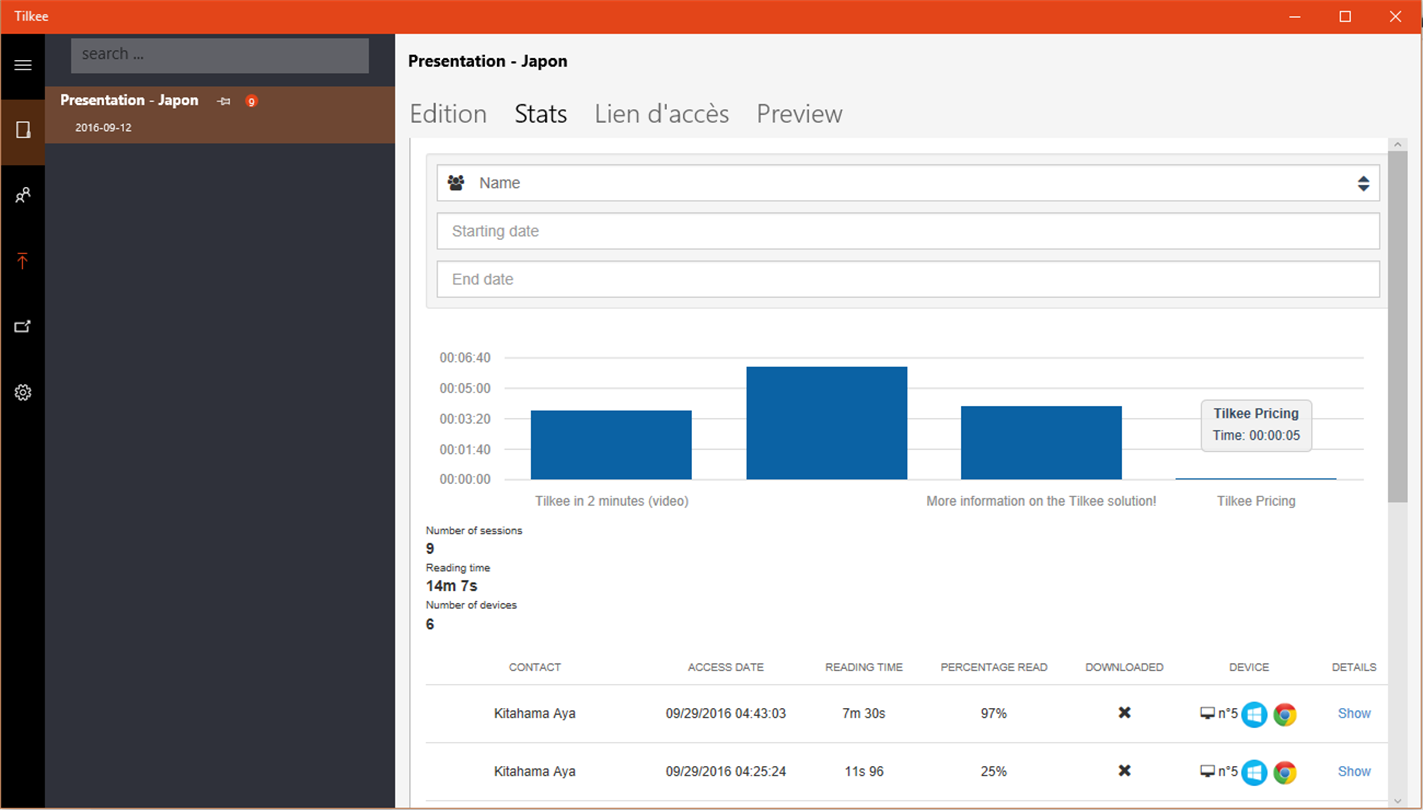The image size is (1423, 810).
Task: Show details for the 04:25:24 session
Action: tap(1354, 772)
